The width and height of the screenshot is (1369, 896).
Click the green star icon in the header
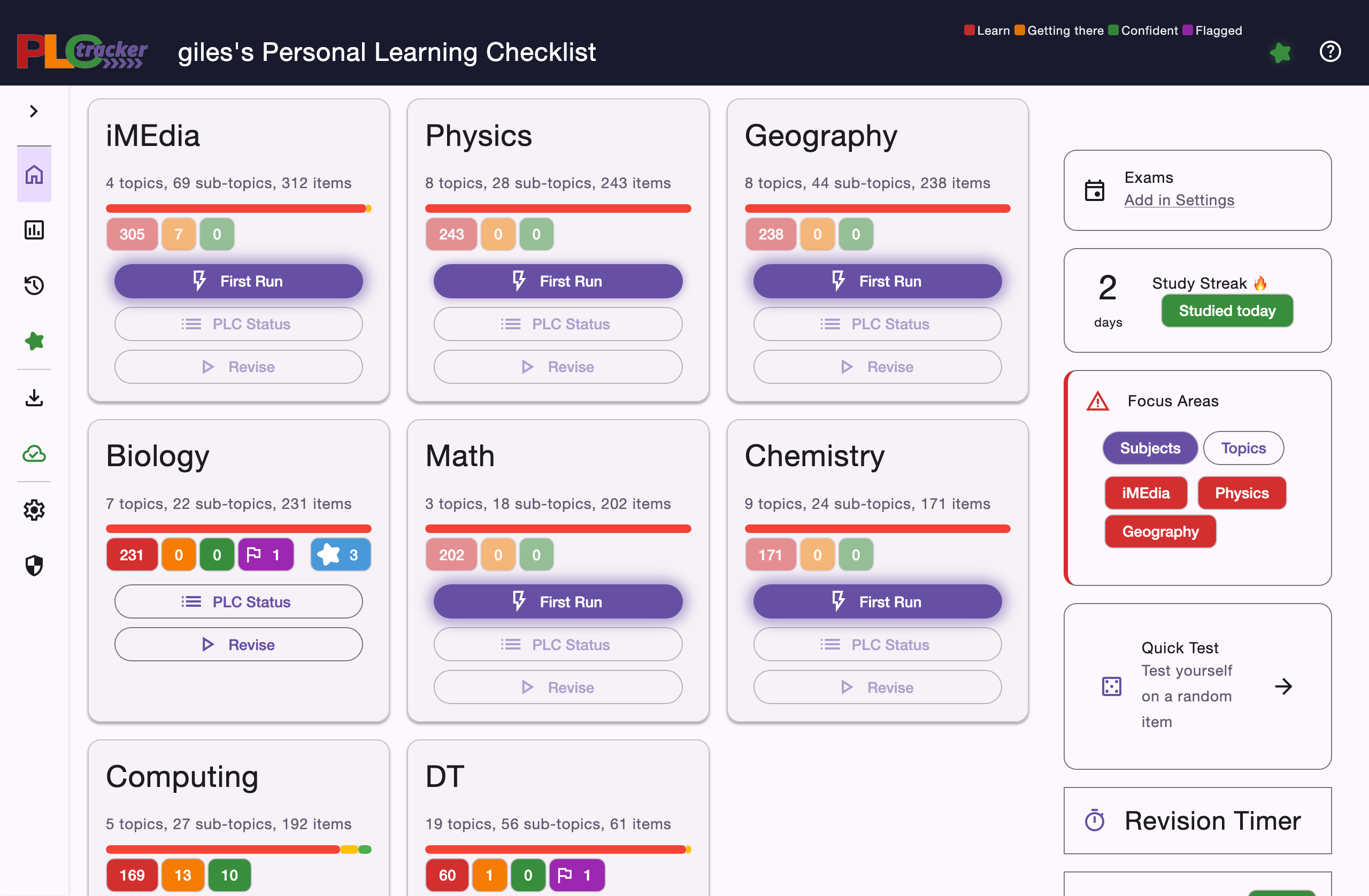(x=1280, y=52)
